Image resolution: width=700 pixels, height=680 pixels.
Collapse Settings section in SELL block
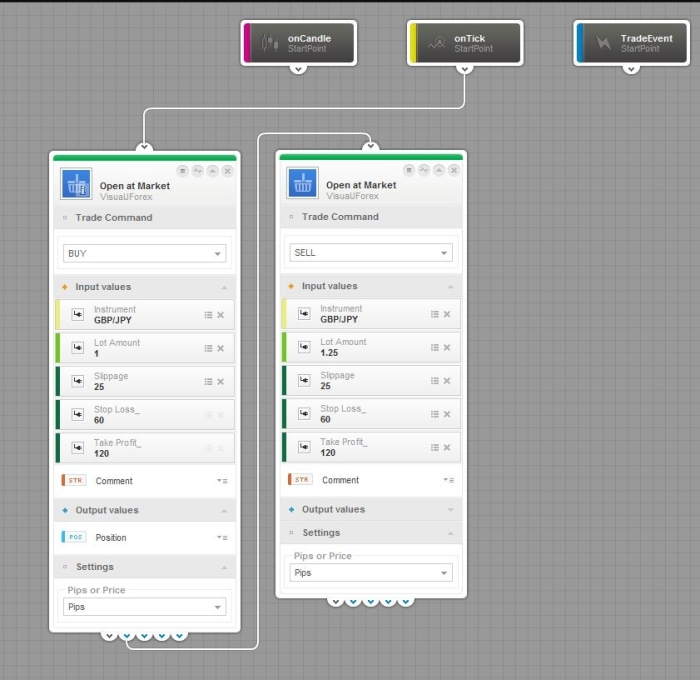click(x=451, y=533)
